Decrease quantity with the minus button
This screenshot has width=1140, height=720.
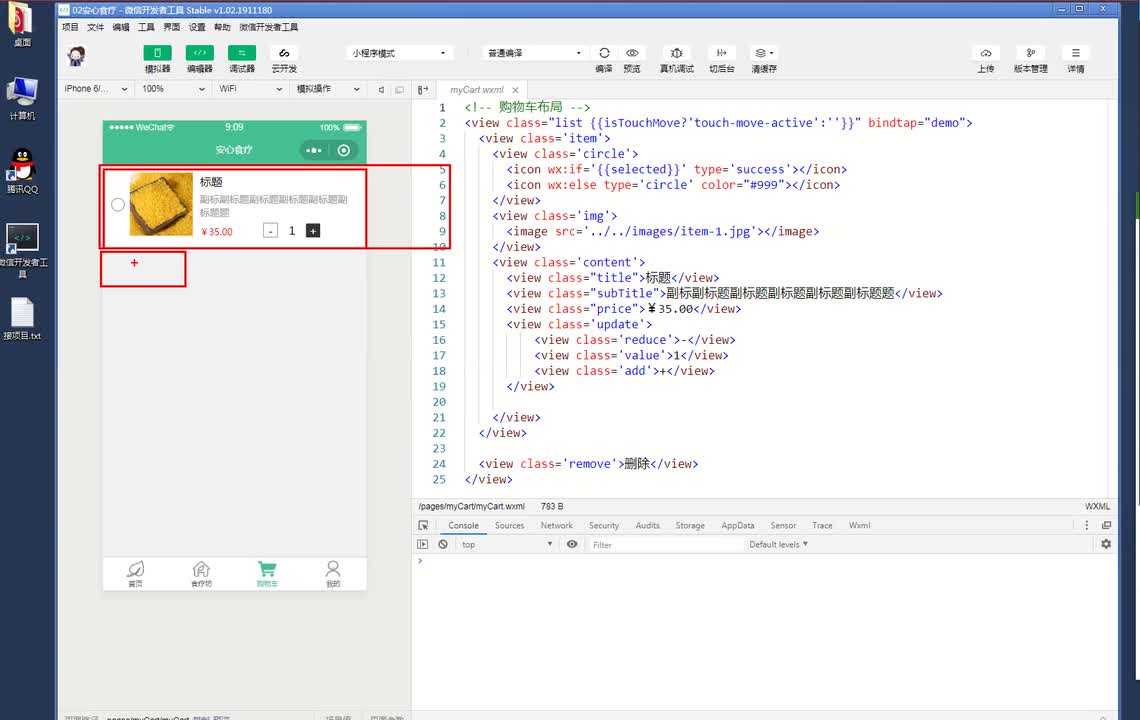point(270,231)
